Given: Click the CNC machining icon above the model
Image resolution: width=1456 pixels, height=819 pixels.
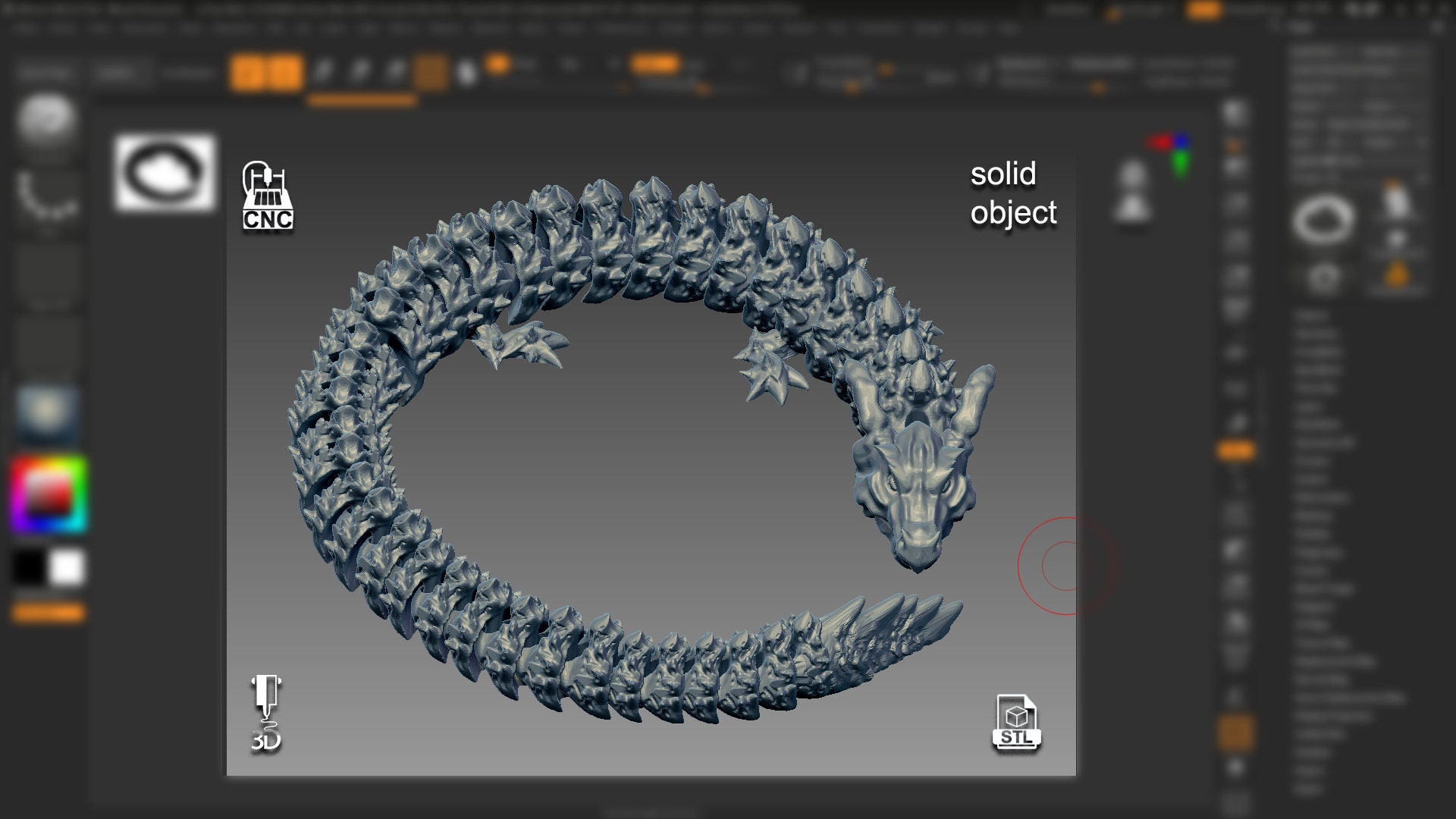Looking at the screenshot, I should [x=267, y=193].
